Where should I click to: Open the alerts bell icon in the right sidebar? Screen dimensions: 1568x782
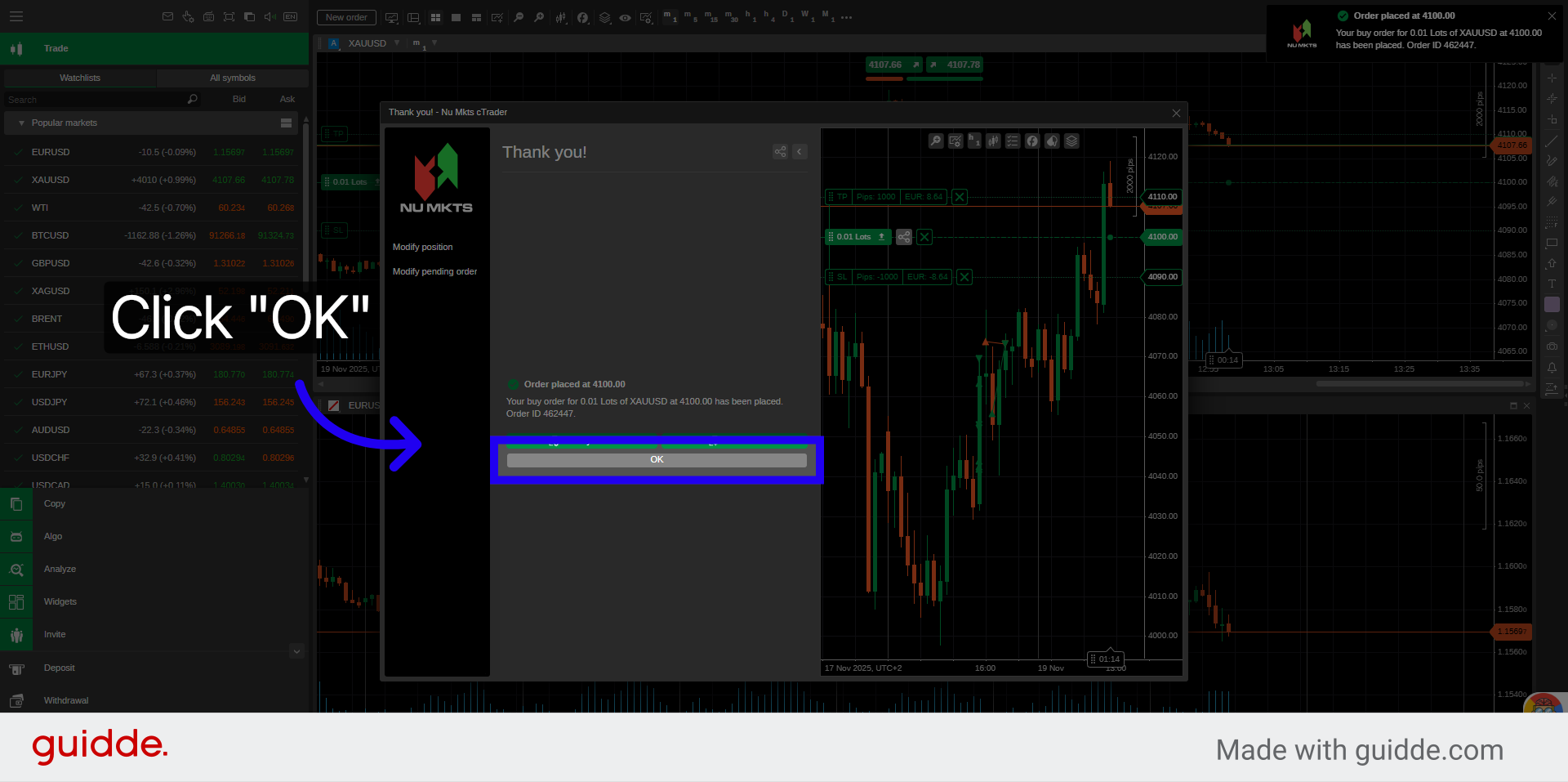click(x=1552, y=368)
